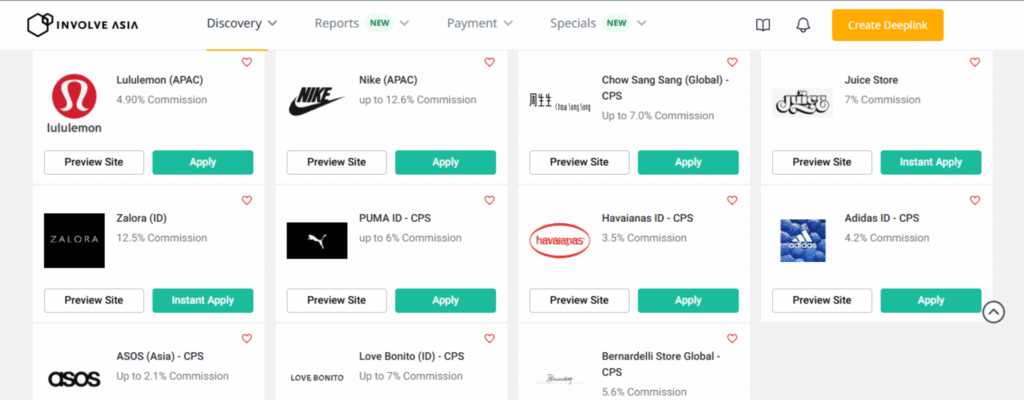This screenshot has width=1024, height=400.
Task: Expand the Payment dropdown menu
Action: 479,23
